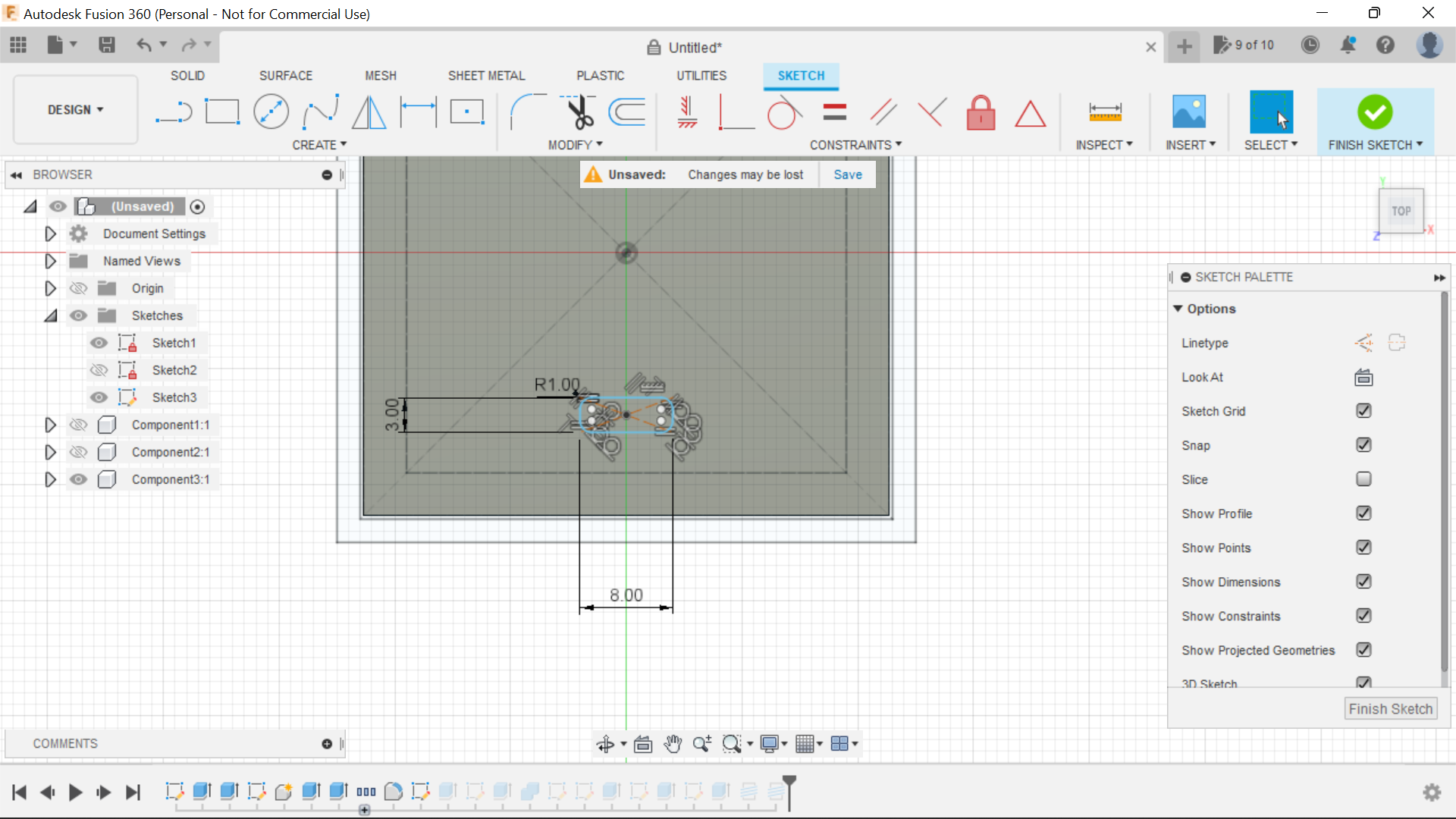Switch to the SHEET METAL tab
Screen dimensions: 1456x819
point(486,75)
